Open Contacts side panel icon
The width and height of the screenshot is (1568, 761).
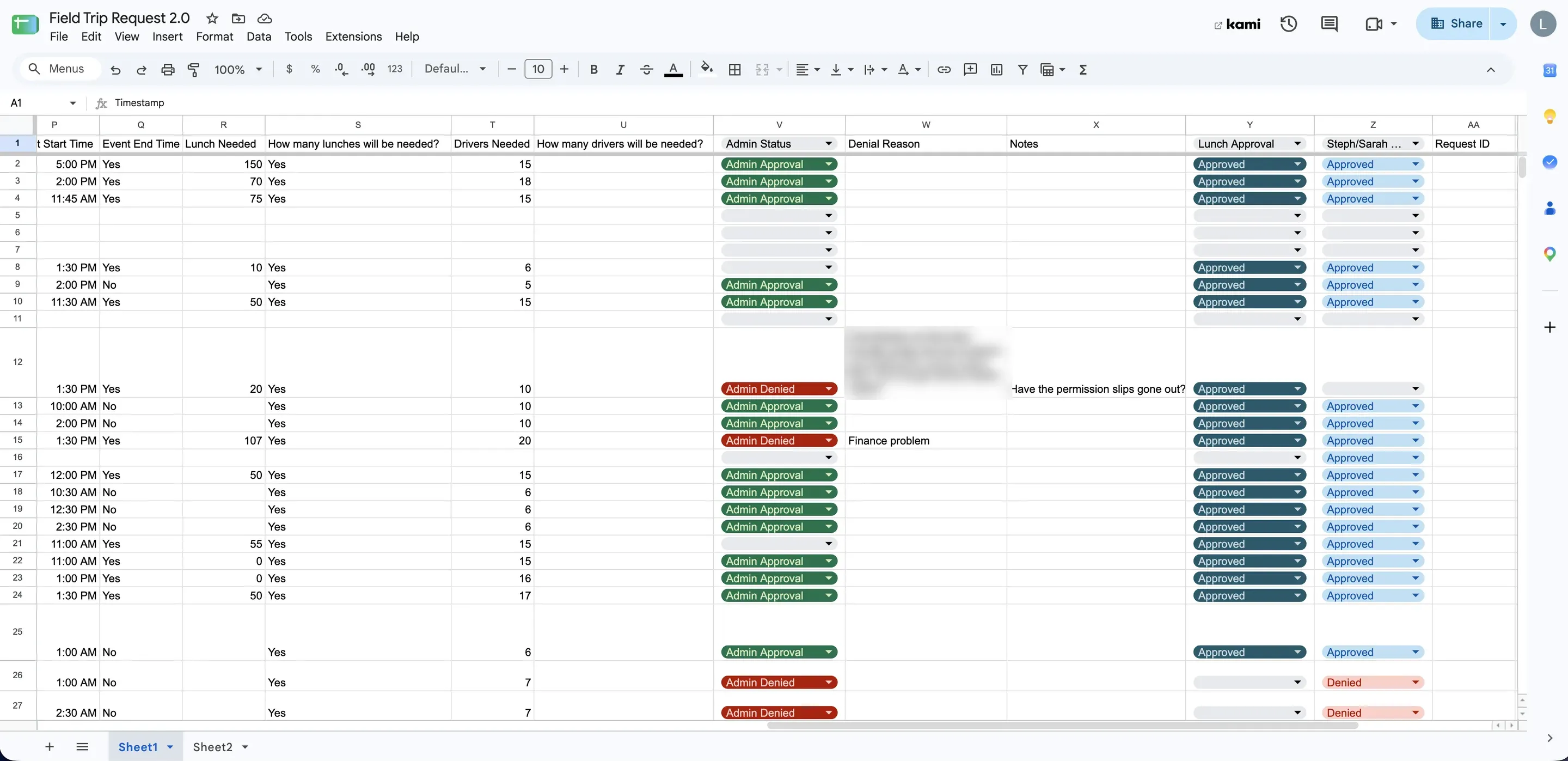click(1549, 208)
